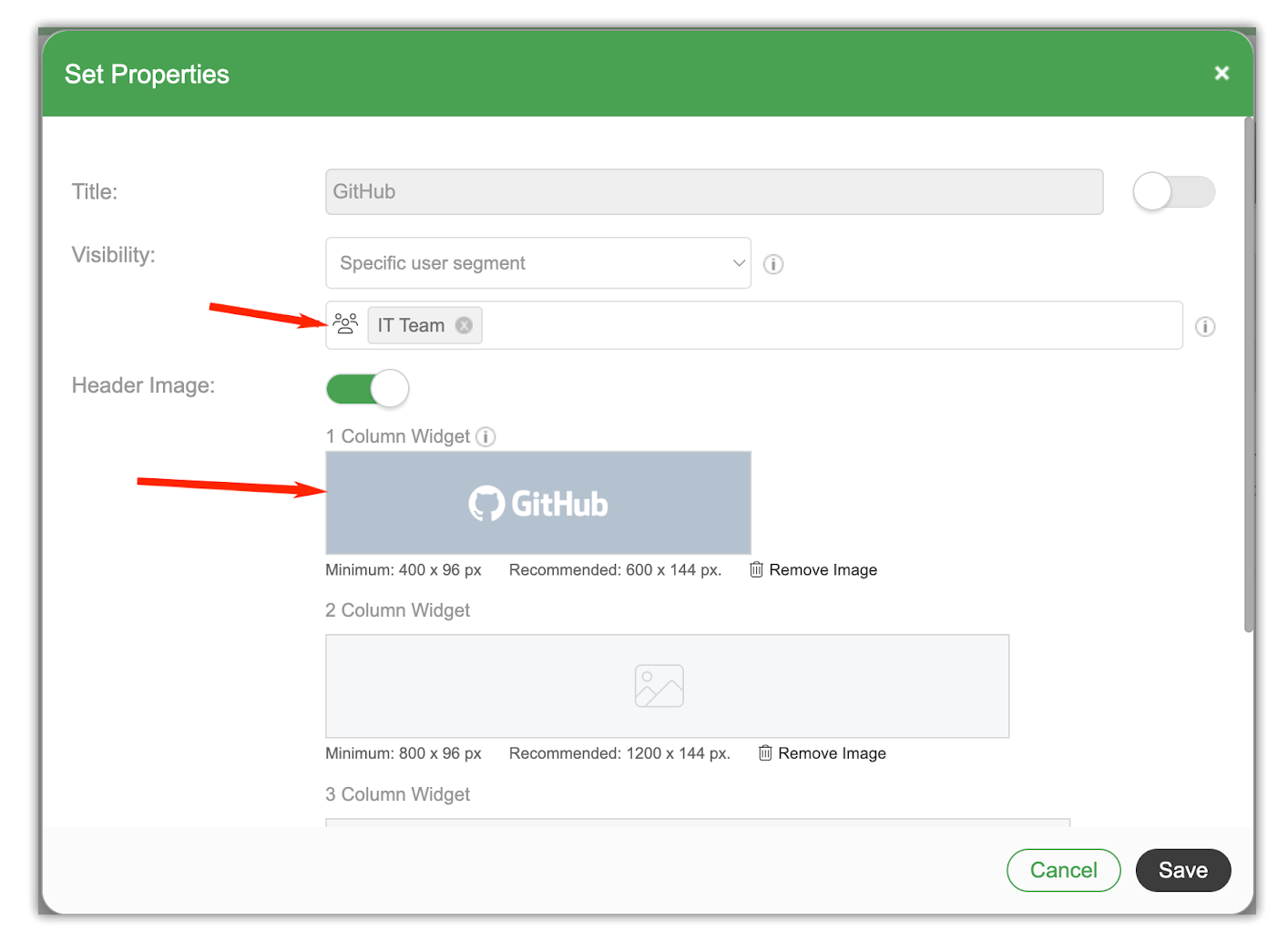Click trash icon under 2 Column Widget

765,753
